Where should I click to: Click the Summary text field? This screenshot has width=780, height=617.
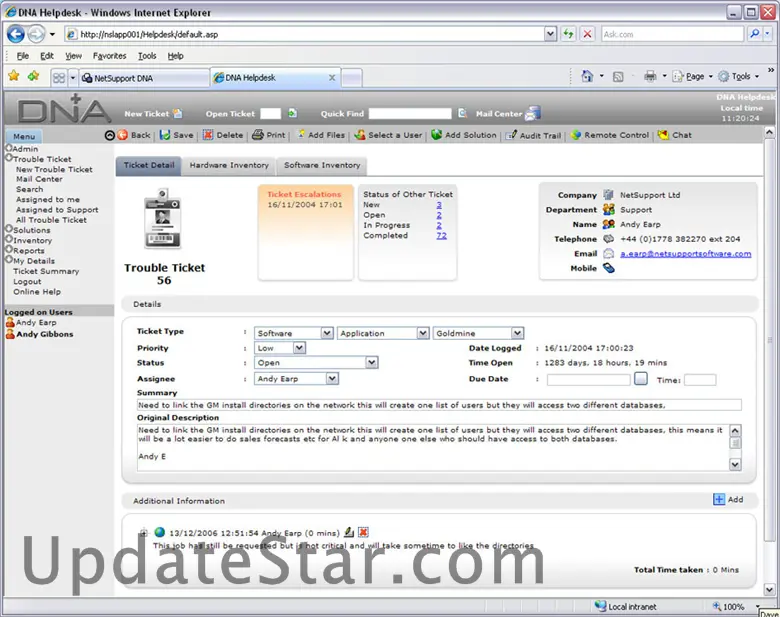click(x=439, y=405)
